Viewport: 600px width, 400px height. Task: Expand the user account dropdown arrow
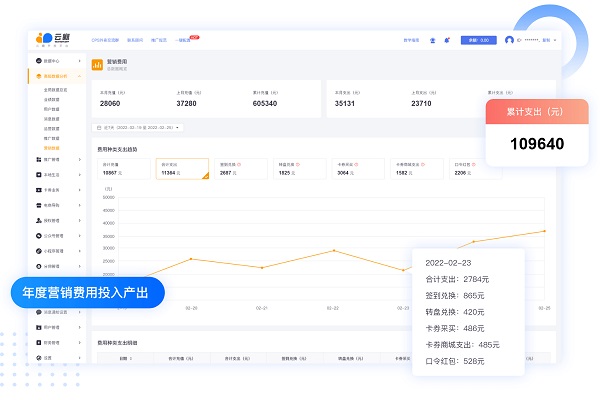(x=555, y=40)
